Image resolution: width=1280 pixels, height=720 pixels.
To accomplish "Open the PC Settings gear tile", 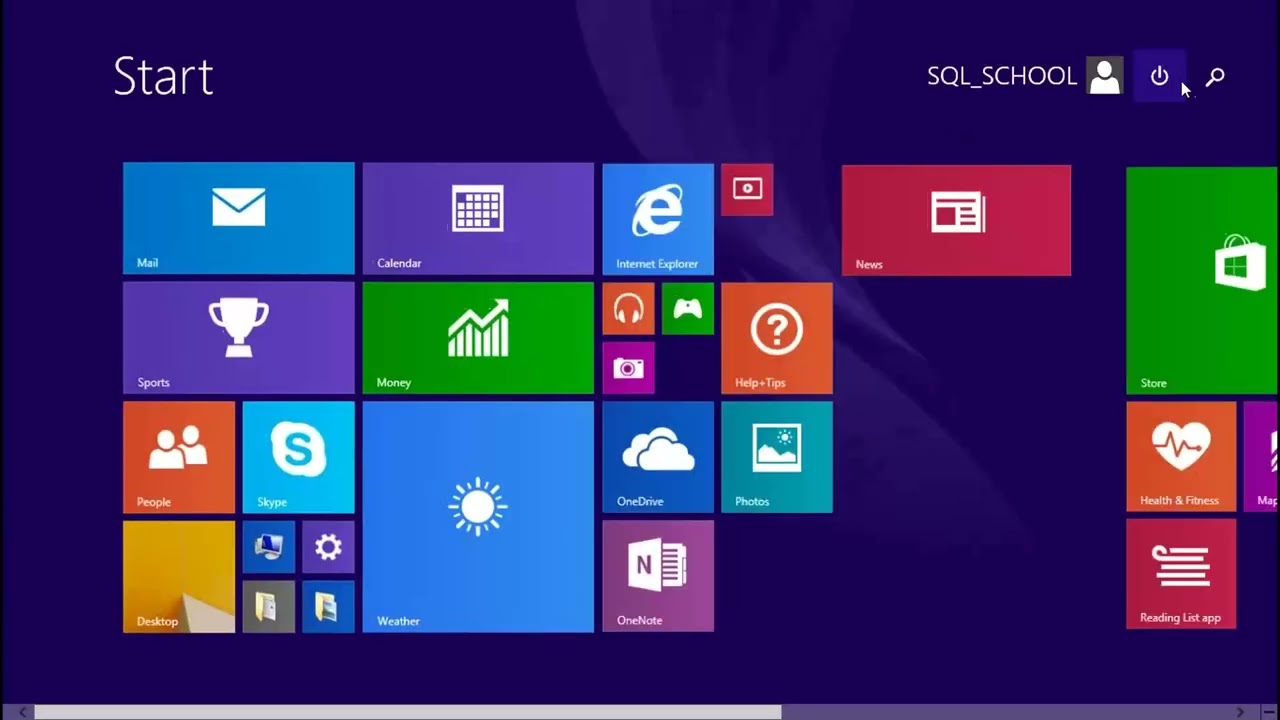I will tap(328, 547).
